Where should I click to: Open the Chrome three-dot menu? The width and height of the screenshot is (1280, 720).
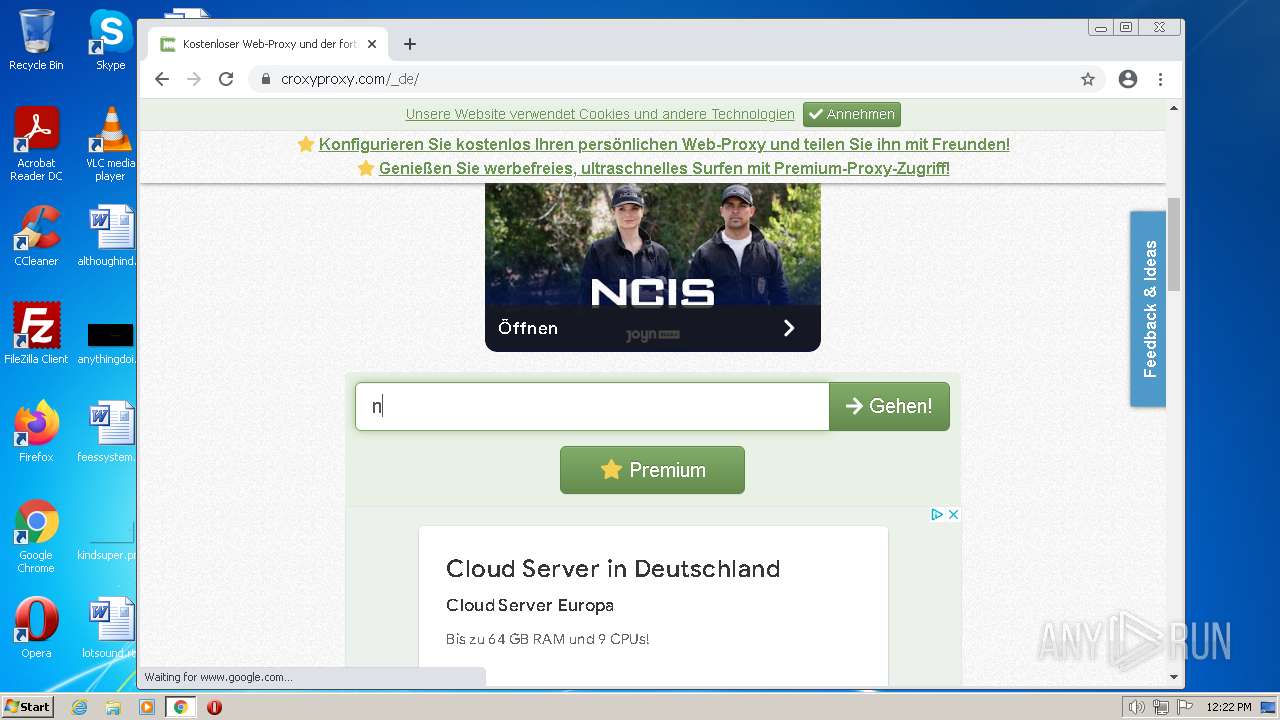point(1160,79)
